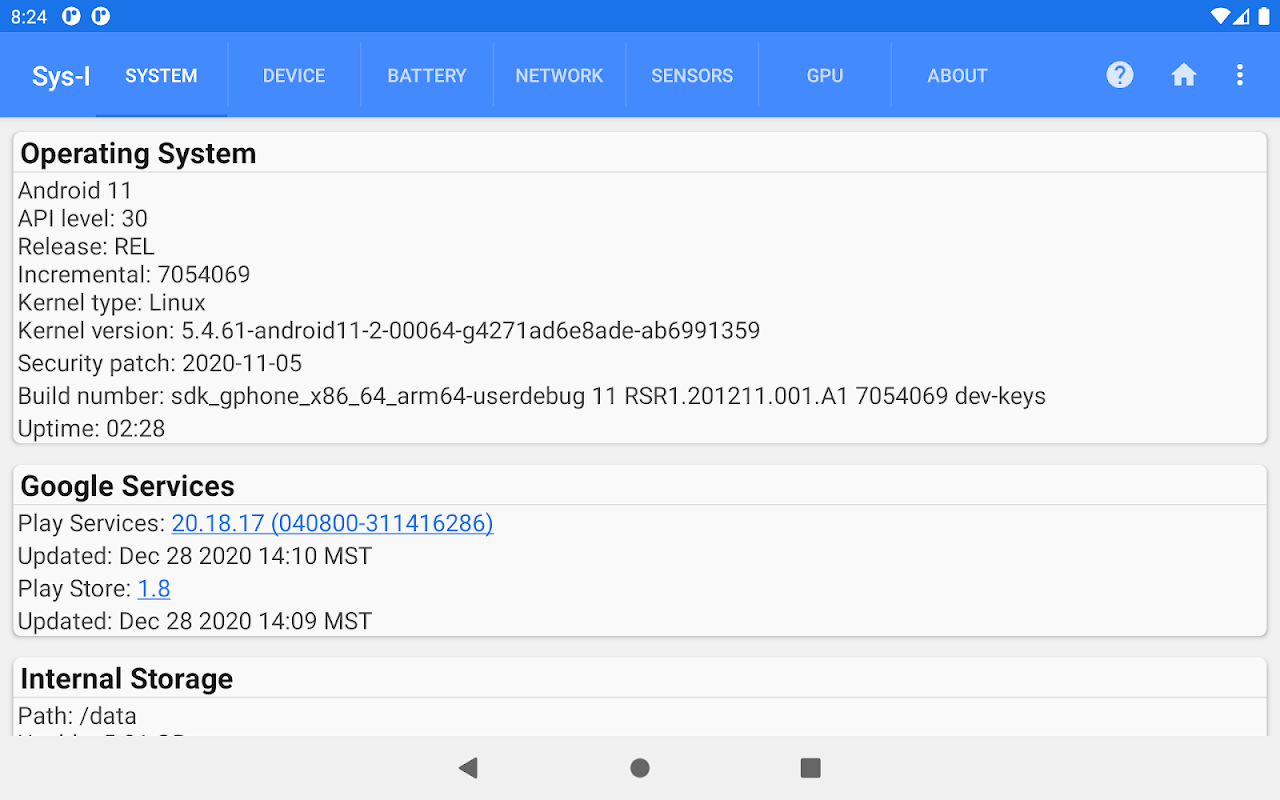Switch to the GPU tab
The image size is (1280, 800).
point(825,76)
